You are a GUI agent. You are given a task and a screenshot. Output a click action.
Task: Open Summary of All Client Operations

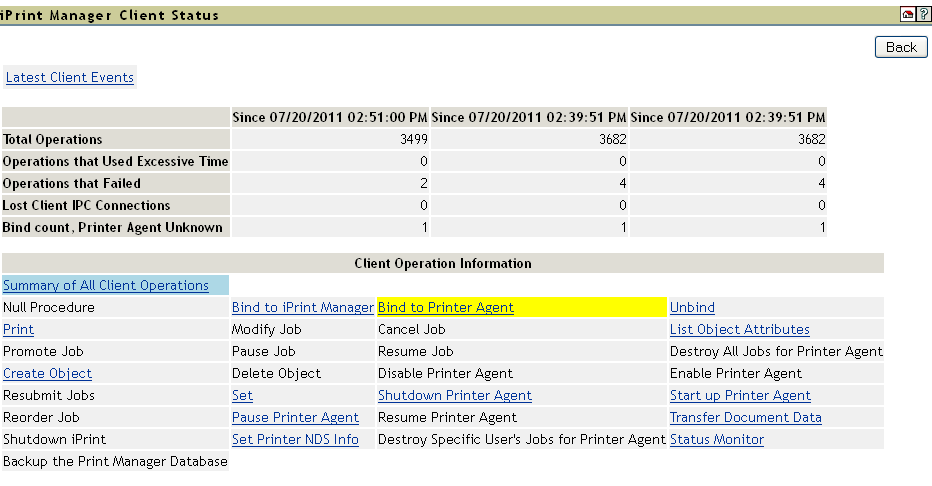click(106, 285)
